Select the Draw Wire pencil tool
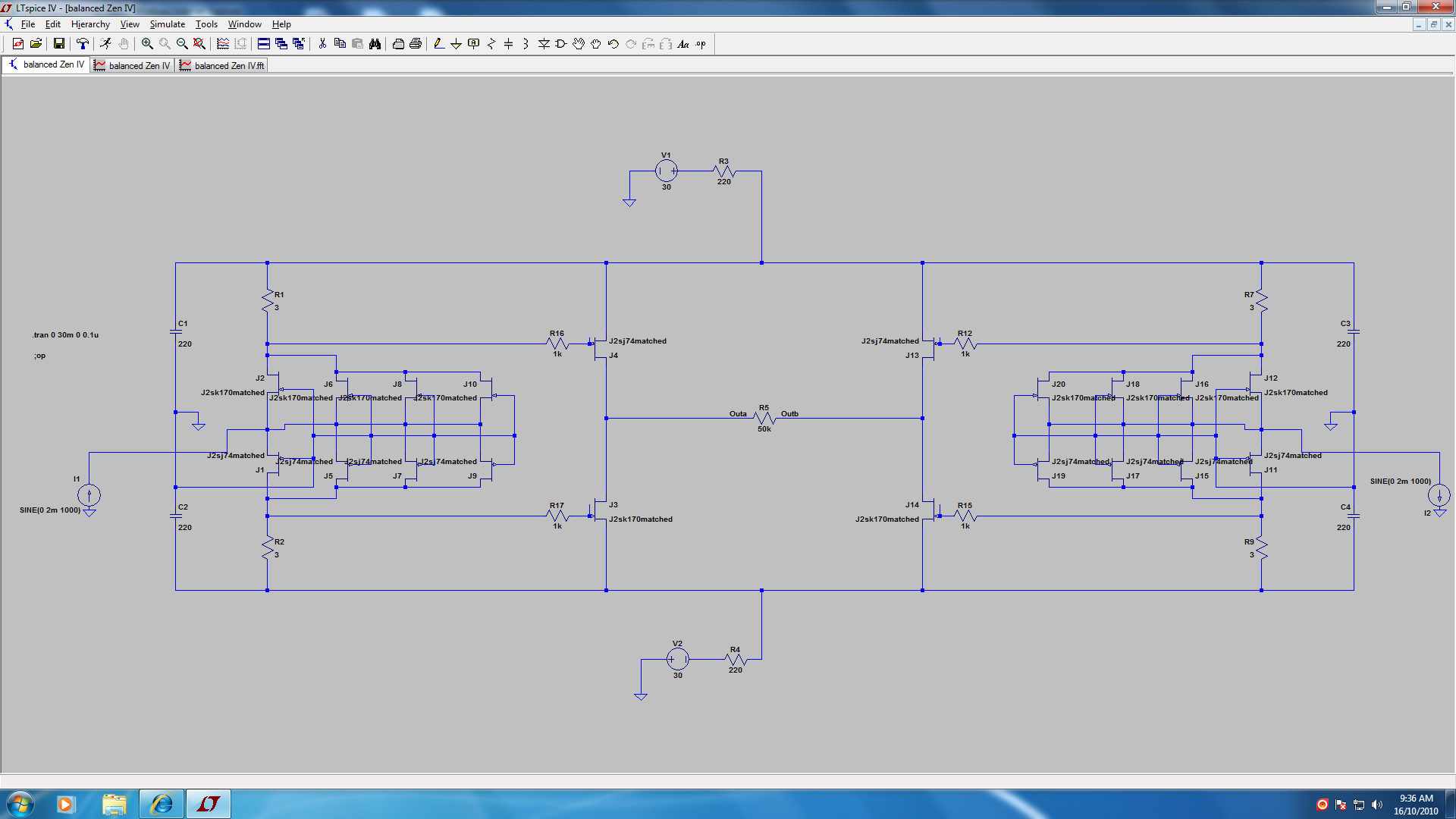This screenshot has height=819, width=1456. (x=438, y=44)
